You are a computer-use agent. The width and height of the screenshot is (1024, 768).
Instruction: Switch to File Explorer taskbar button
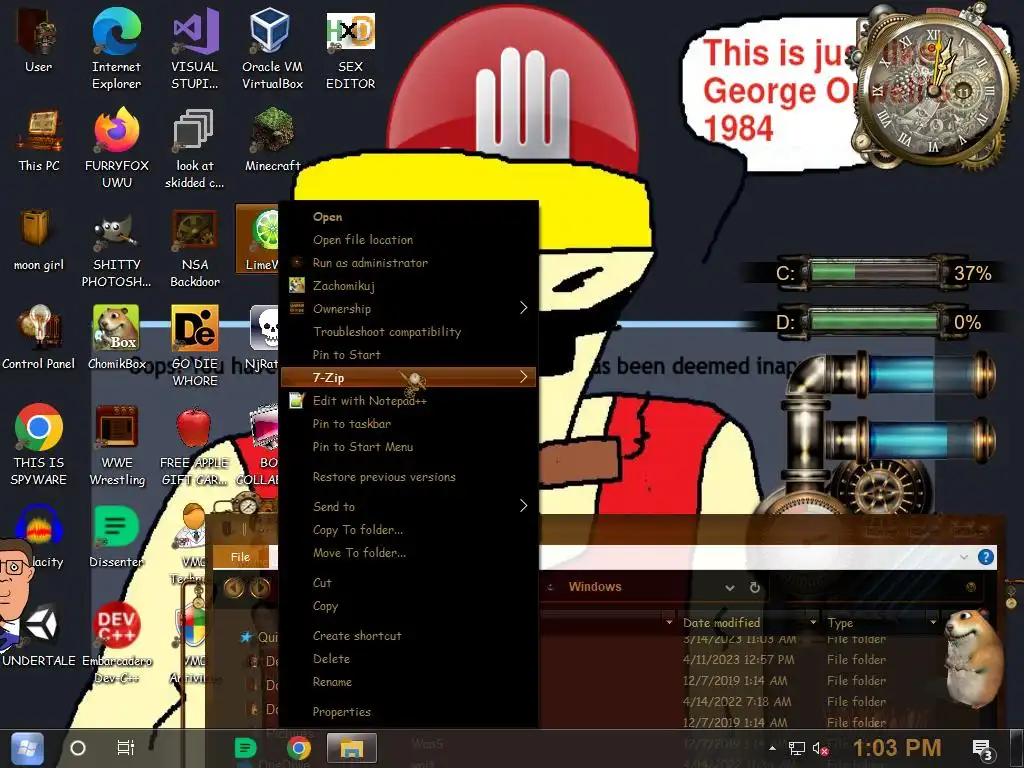pyautogui.click(x=351, y=748)
